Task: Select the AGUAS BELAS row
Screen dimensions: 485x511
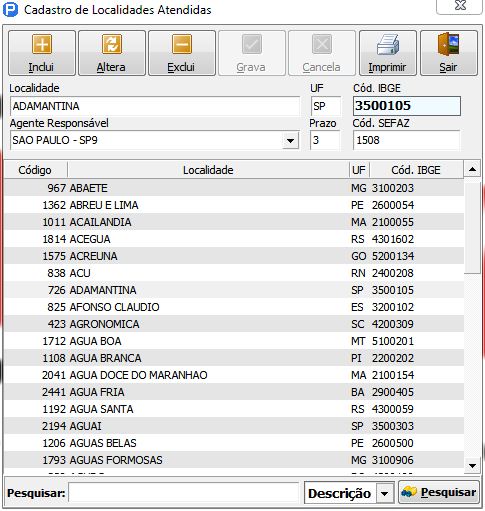Action: [234, 443]
